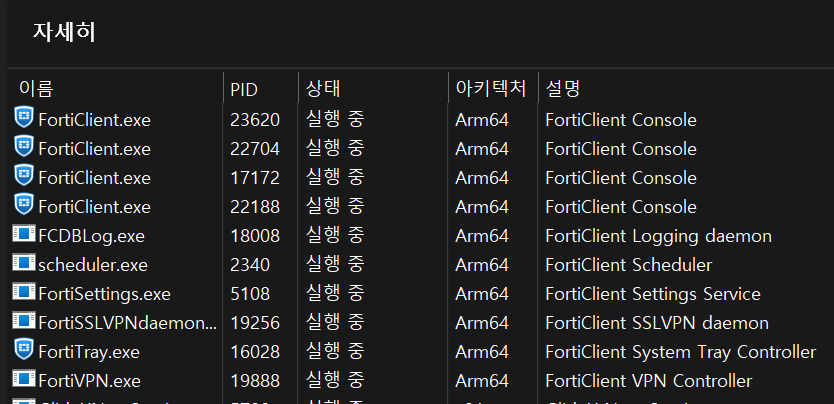Image resolution: width=834 pixels, height=404 pixels.
Task: Click the 실행 중 status of FortiSSLVPNdaemon
Action: point(335,322)
